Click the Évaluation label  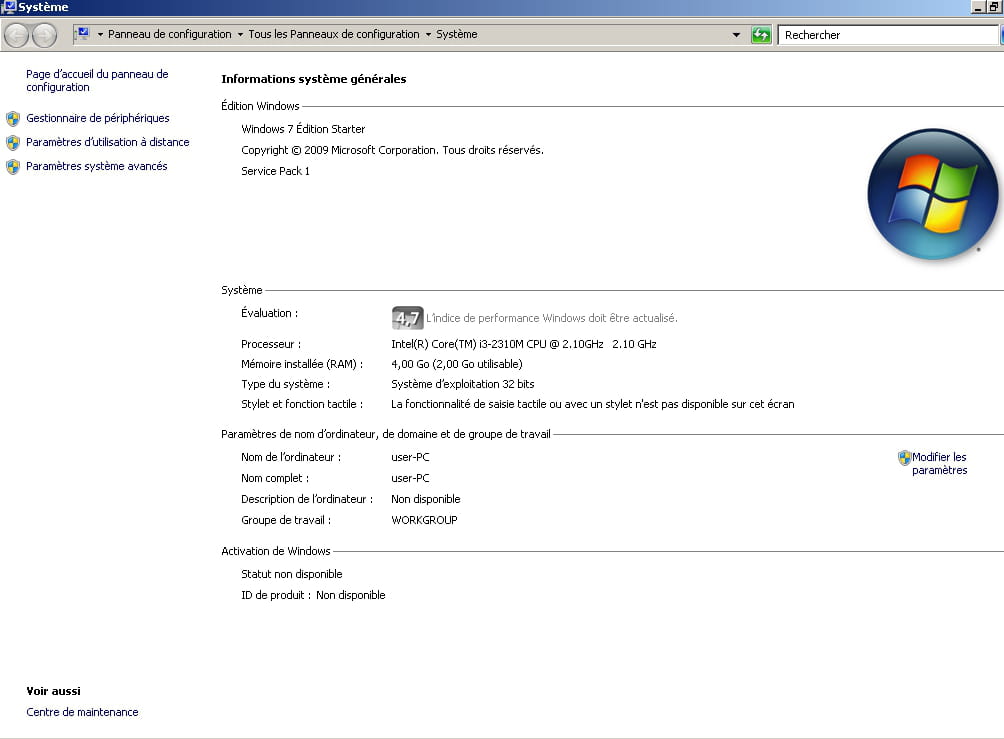(x=270, y=313)
